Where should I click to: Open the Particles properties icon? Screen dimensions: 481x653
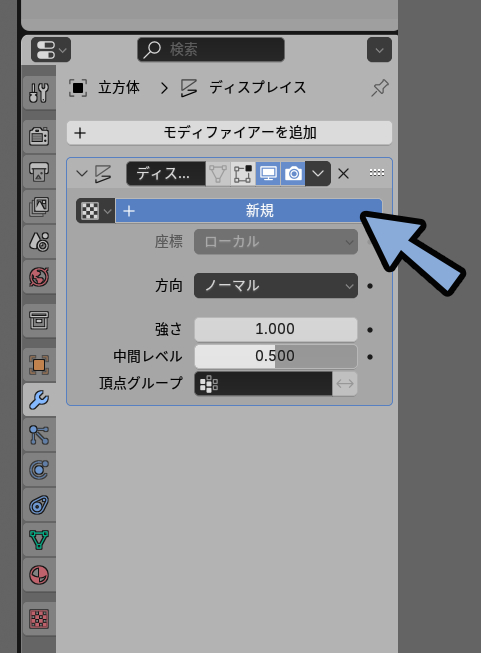pyautogui.click(x=39, y=435)
